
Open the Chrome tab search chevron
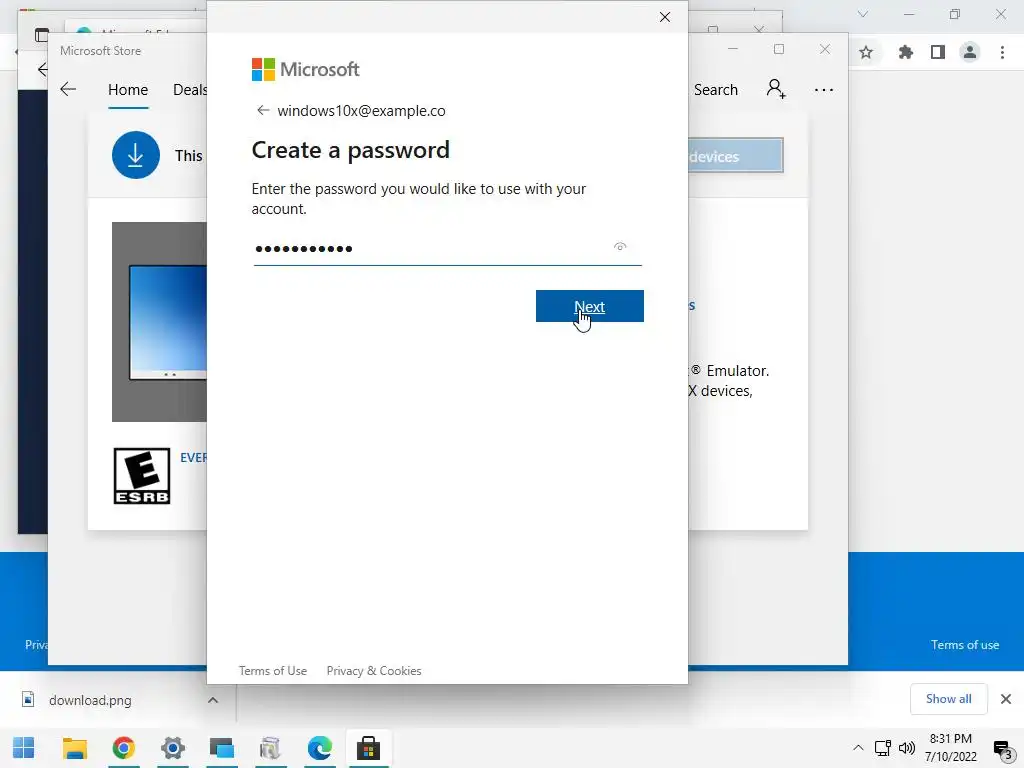tap(863, 14)
